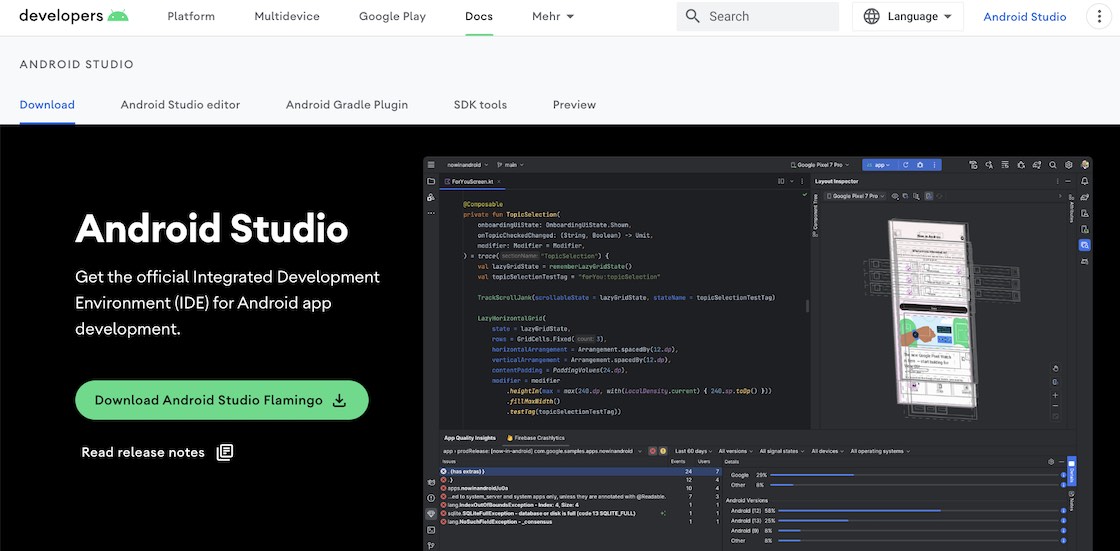Open the All signal states filter dropdown

782,451
